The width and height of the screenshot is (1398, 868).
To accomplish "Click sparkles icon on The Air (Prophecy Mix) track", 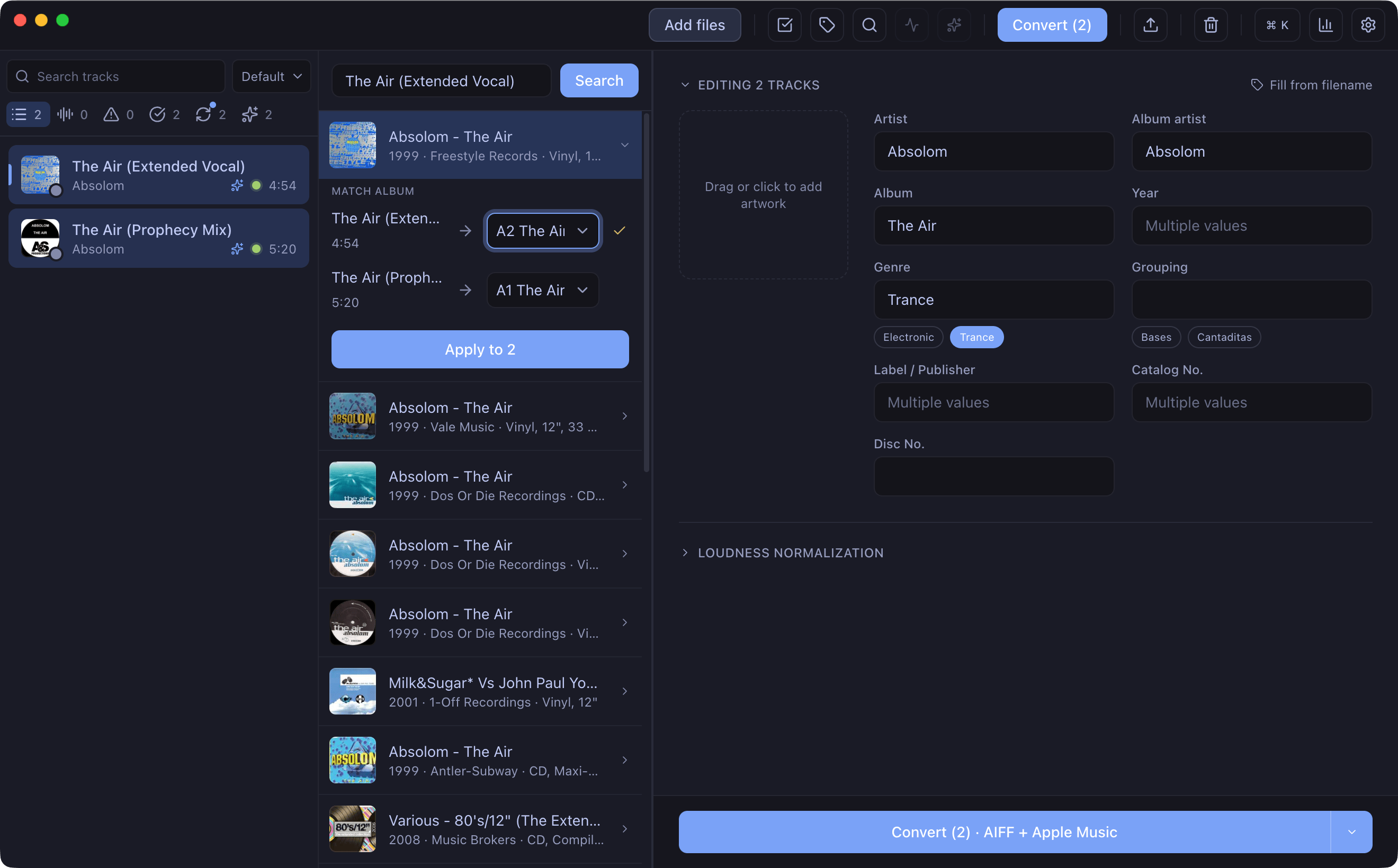I will pos(237,249).
